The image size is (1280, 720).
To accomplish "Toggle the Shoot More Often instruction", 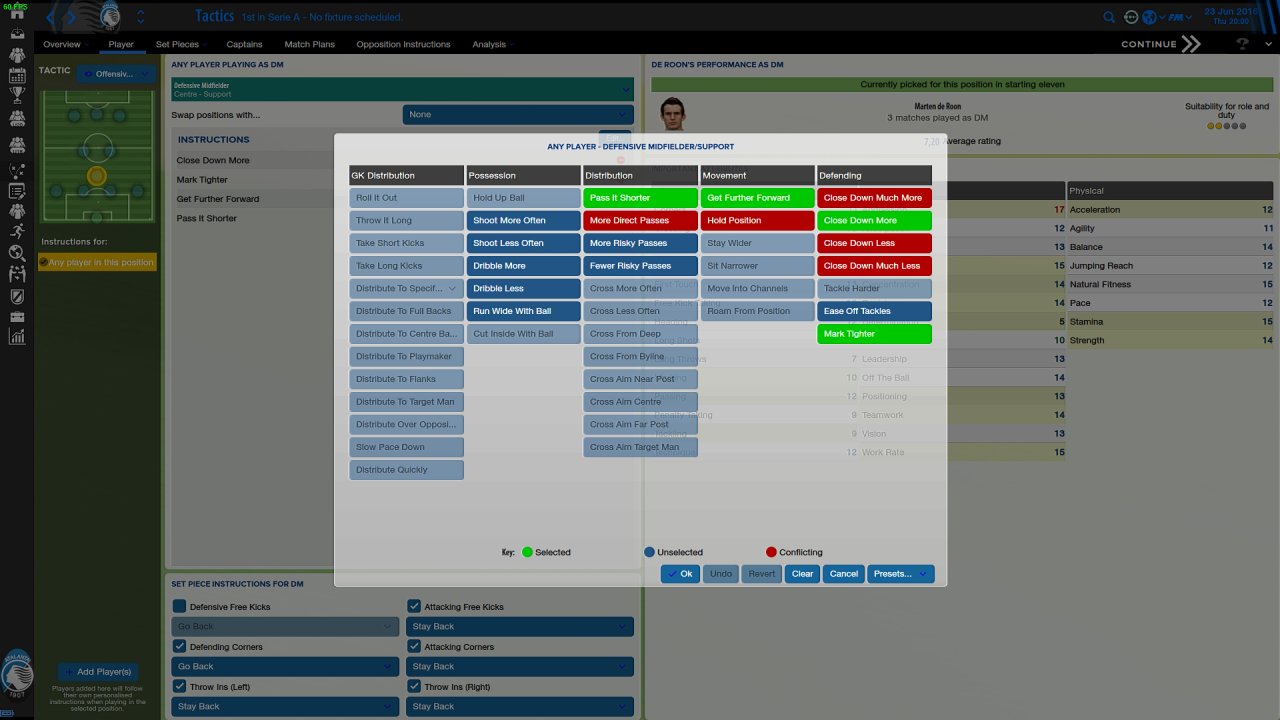I will pos(523,220).
